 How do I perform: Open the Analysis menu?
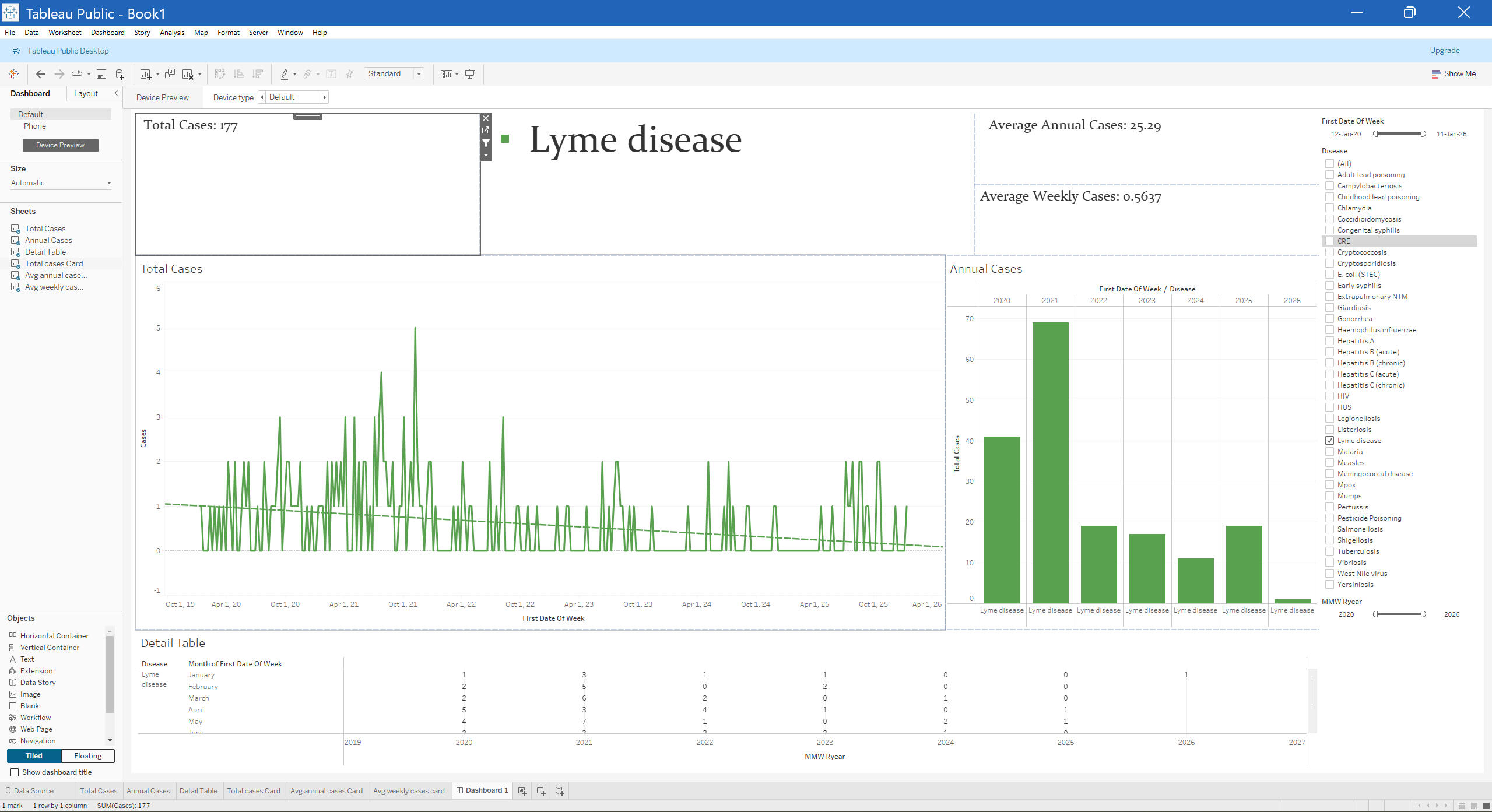(172, 33)
